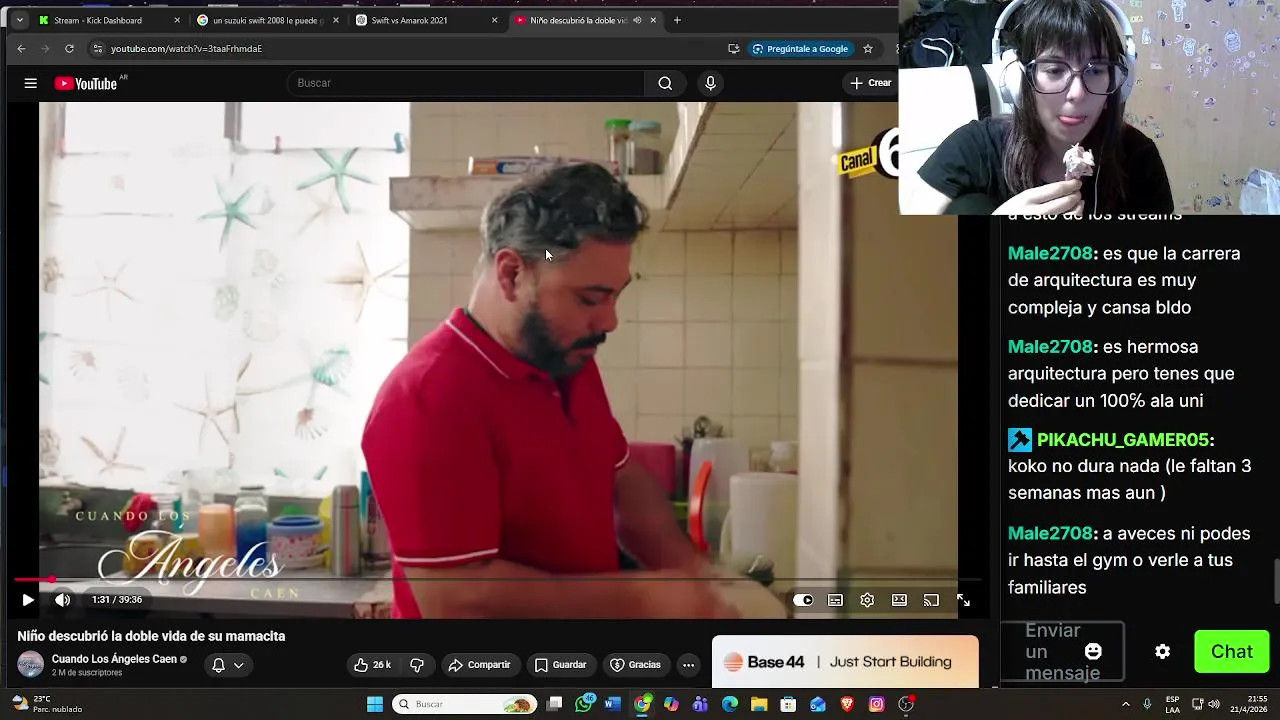Open Microsoft Copilot from the taskbar
1280x720 pixels.
[x=671, y=704]
